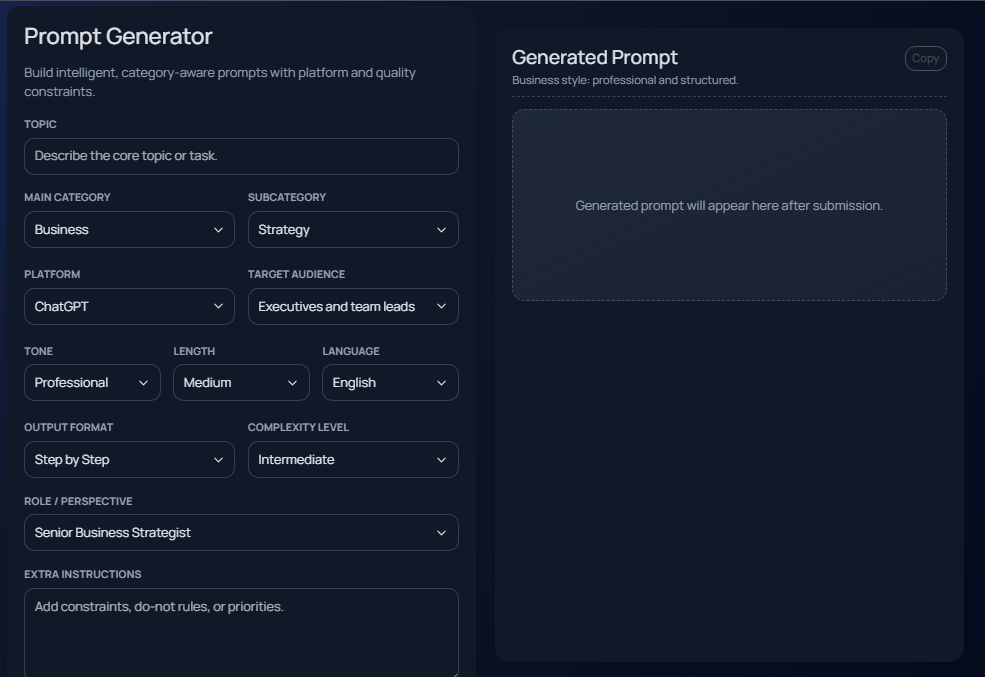Open the Main Category dropdown

point(129,230)
